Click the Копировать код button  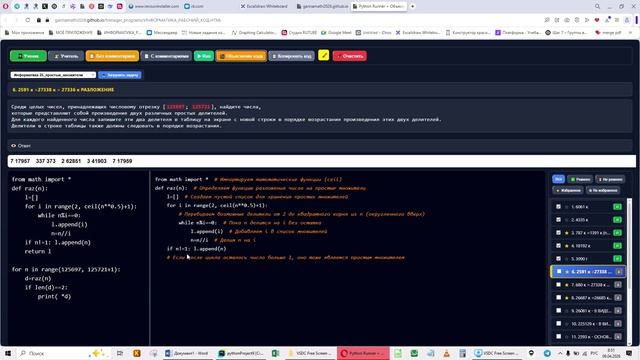tap(291, 56)
